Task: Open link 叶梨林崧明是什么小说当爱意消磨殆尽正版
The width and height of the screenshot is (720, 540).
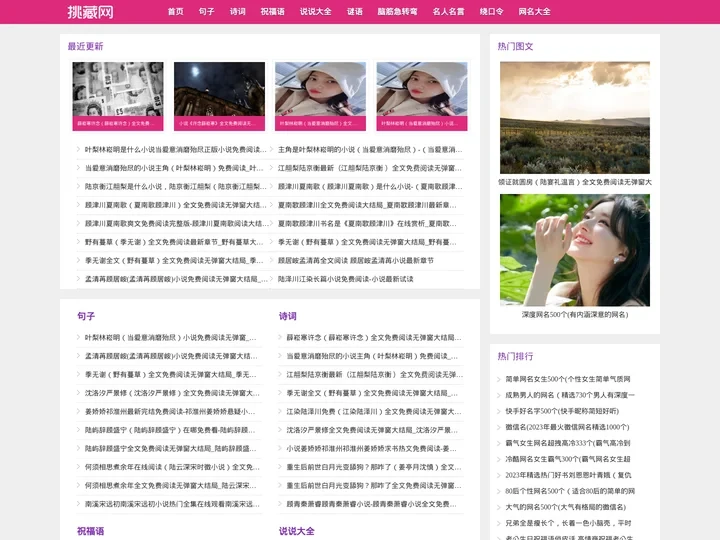Action: point(175,150)
